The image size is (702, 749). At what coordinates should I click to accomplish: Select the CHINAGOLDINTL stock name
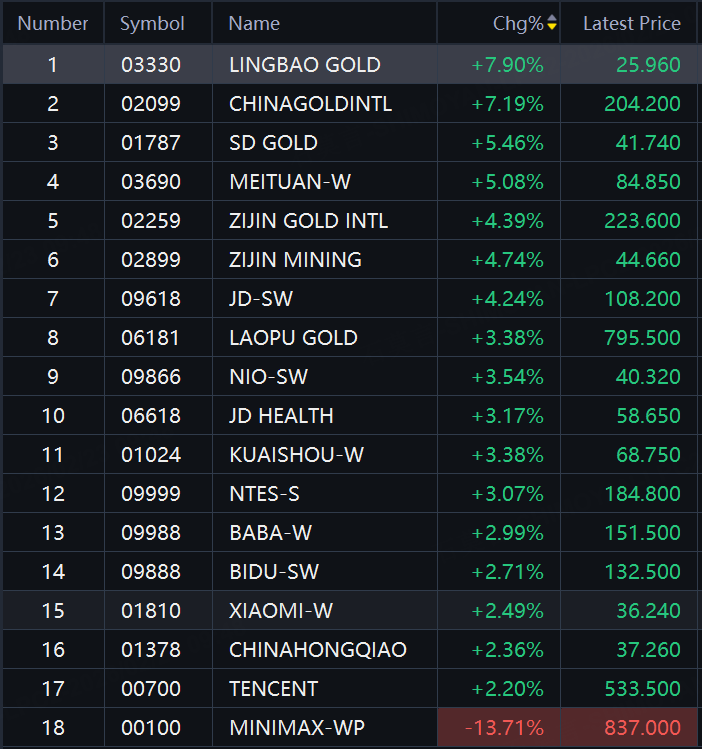310,104
